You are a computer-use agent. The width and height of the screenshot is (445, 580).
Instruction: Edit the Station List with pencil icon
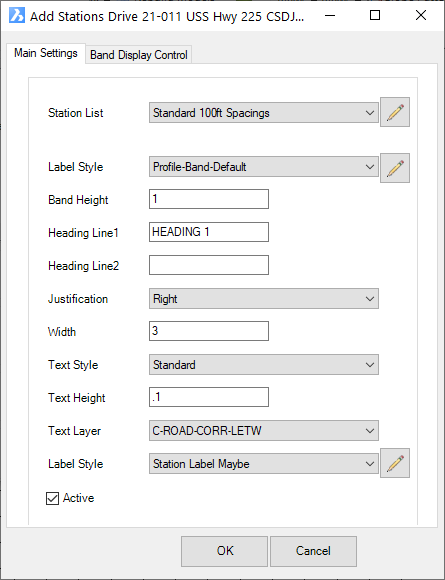pyautogui.click(x=395, y=112)
